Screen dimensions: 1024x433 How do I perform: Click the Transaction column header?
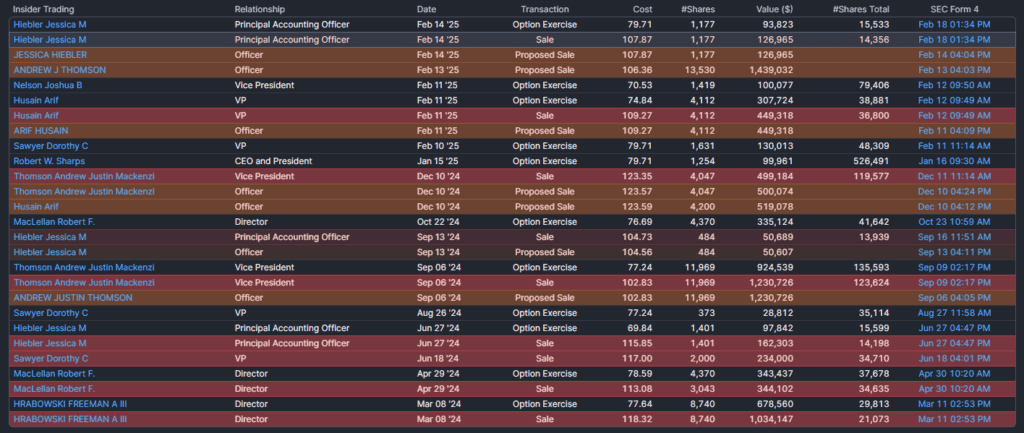pos(545,9)
